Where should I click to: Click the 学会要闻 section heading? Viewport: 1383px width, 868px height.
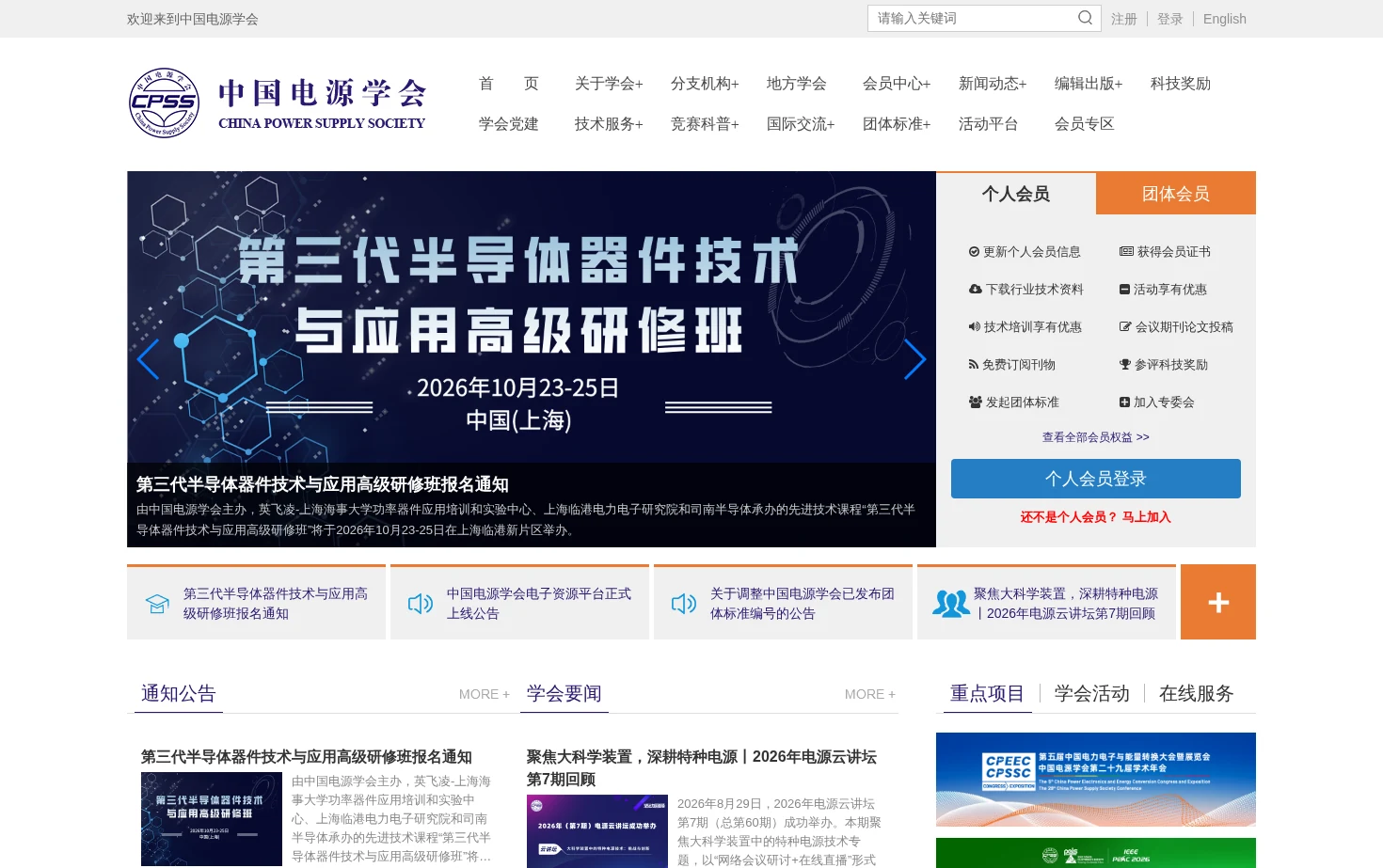564,693
